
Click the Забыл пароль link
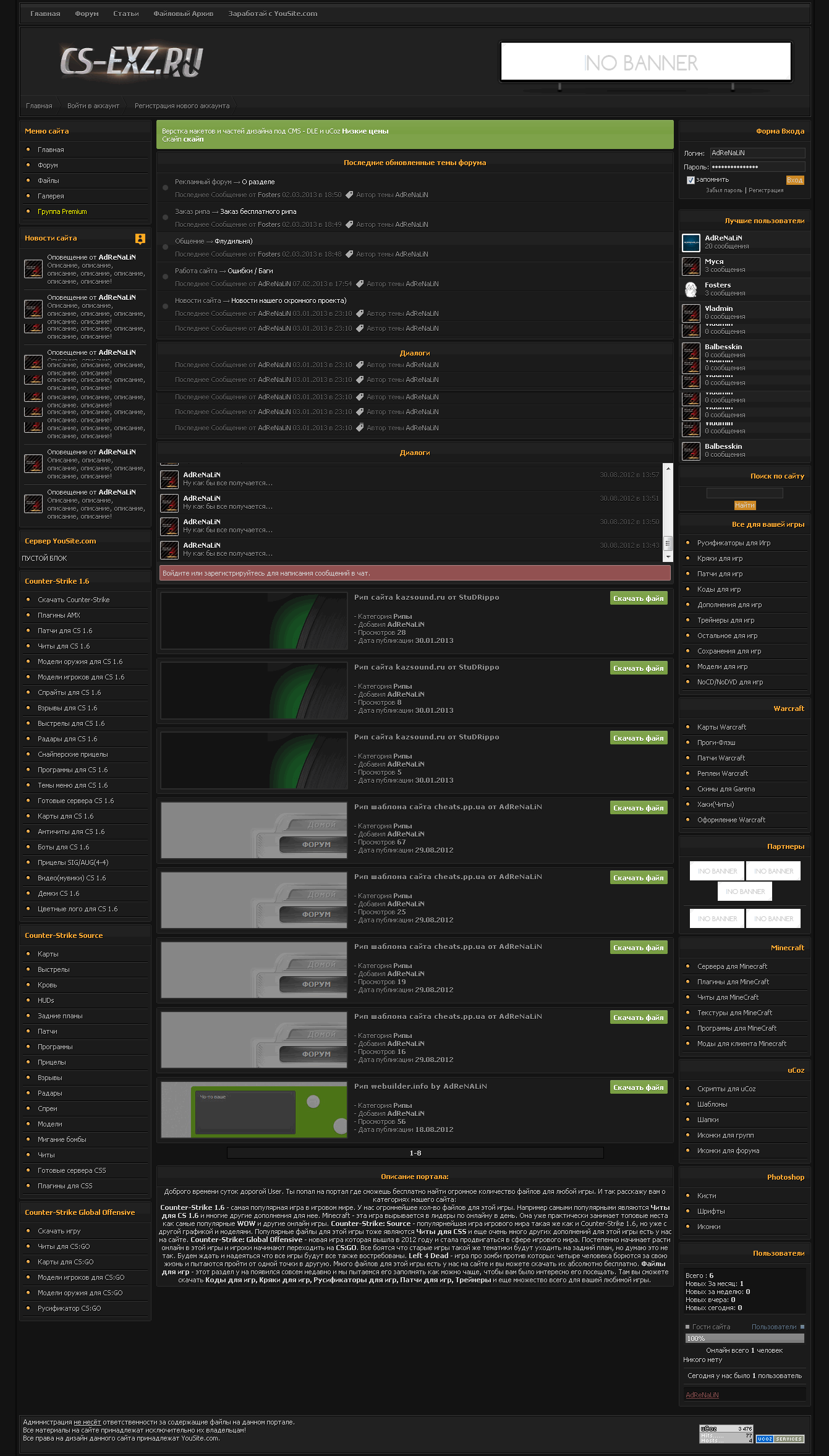[724, 190]
